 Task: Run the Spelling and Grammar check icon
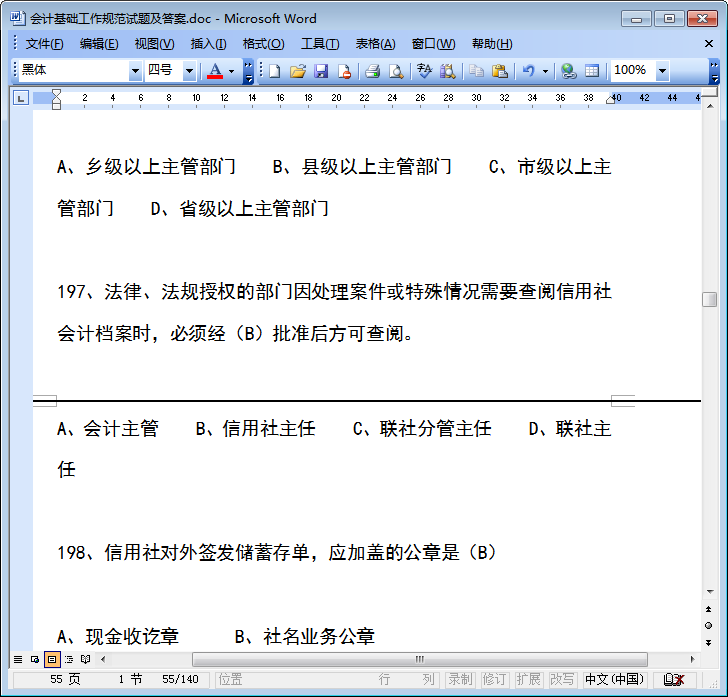click(x=424, y=71)
